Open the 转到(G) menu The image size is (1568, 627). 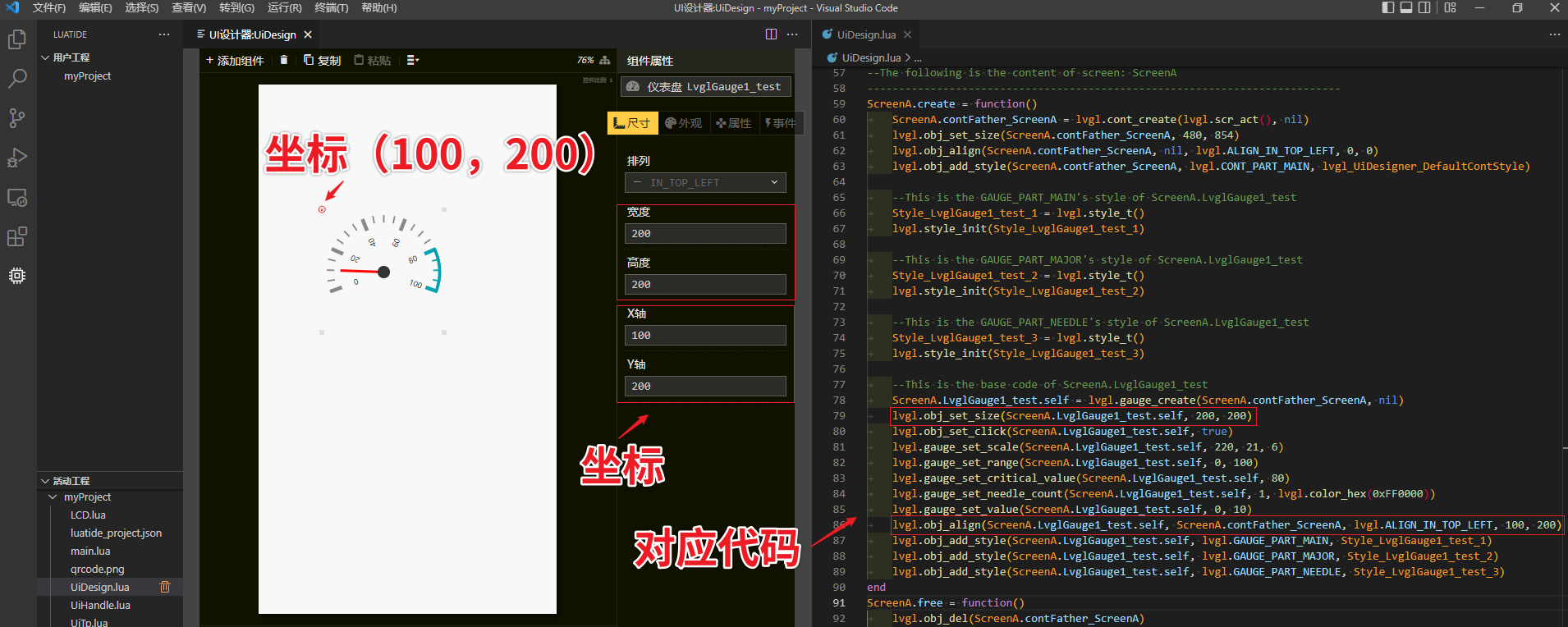pos(236,7)
